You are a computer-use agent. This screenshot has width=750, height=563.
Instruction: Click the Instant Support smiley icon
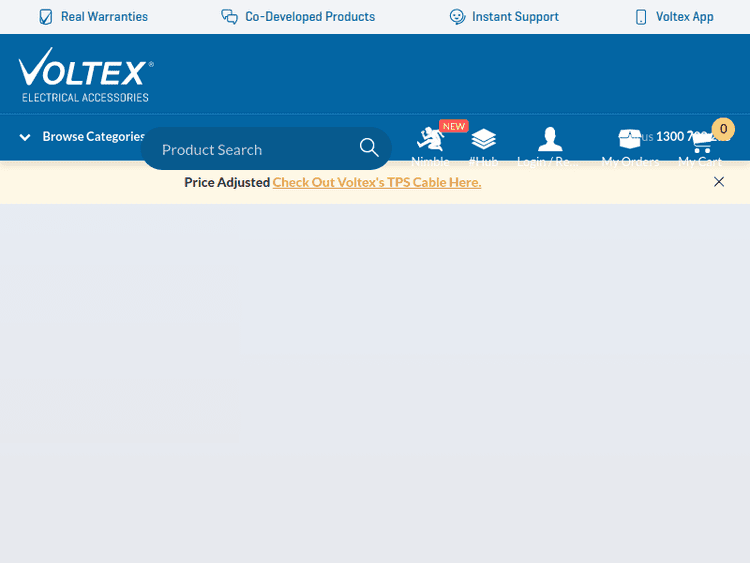457,17
